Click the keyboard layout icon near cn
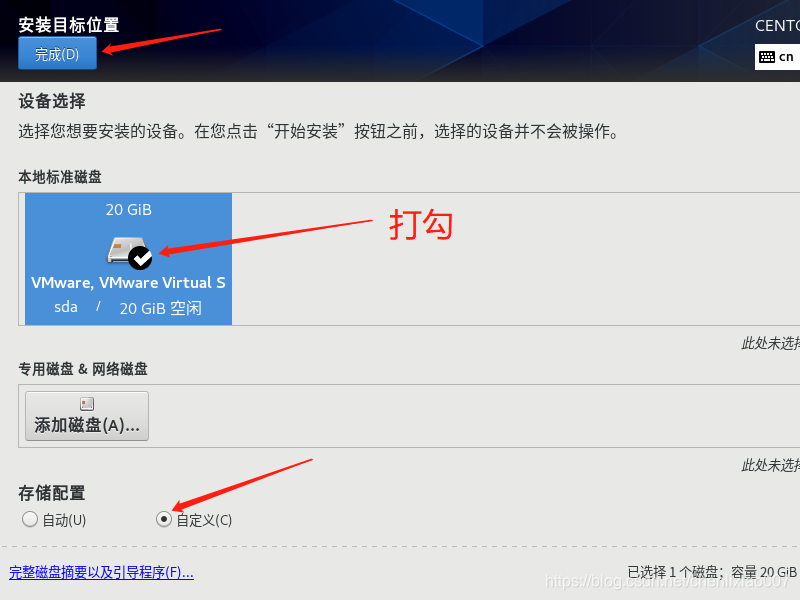Viewport: 800px width, 600px height. [x=767, y=57]
